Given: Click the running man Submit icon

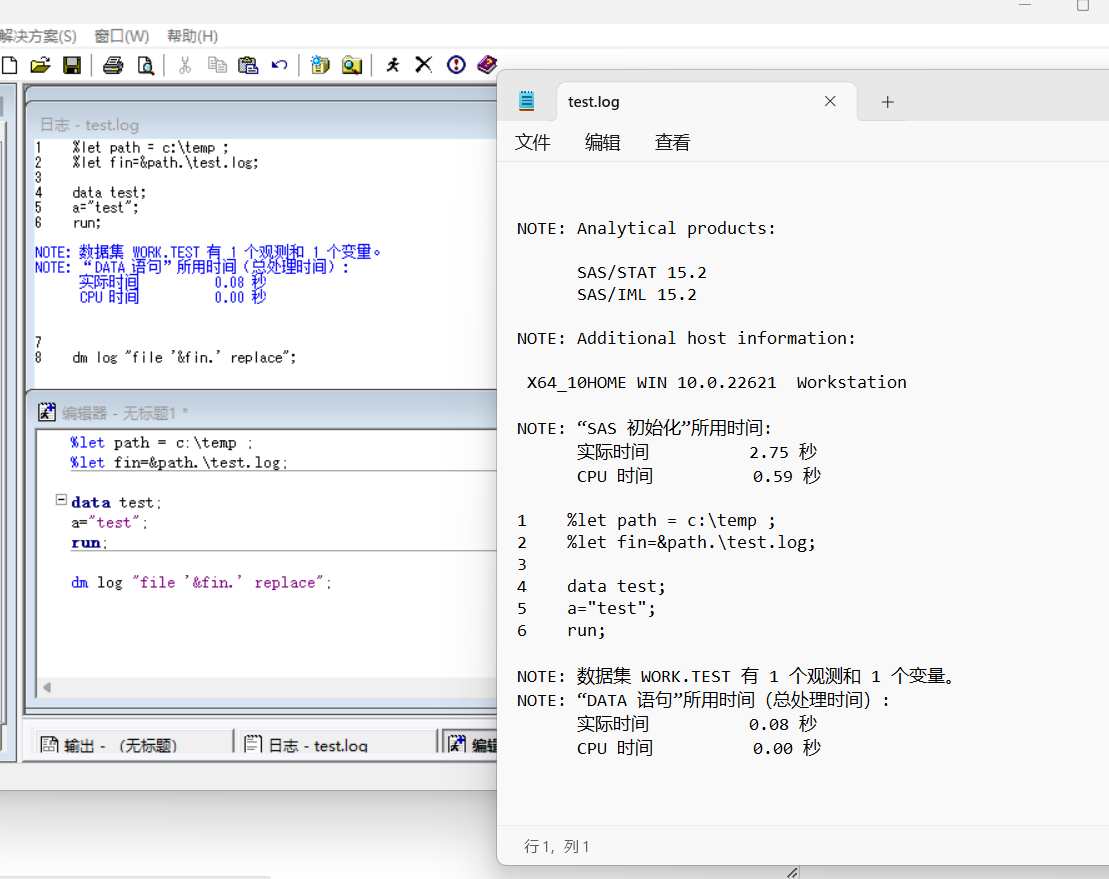Looking at the screenshot, I should click(x=393, y=65).
